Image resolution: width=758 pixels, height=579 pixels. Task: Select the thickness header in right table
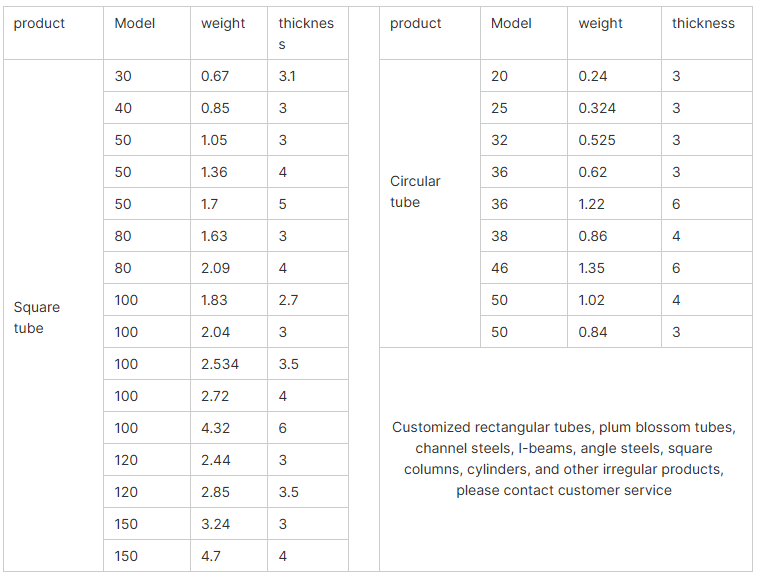coord(706,33)
